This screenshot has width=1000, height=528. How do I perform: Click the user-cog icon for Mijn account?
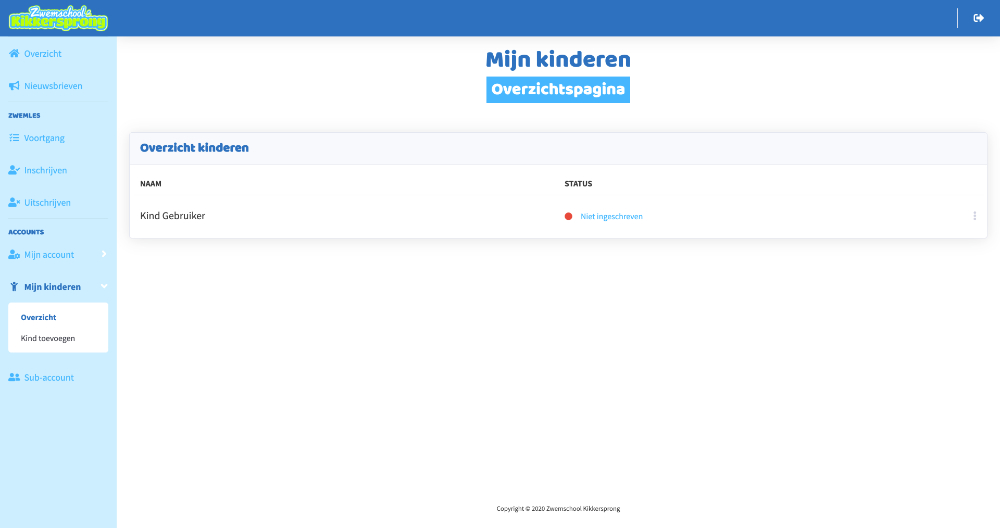click(14, 255)
